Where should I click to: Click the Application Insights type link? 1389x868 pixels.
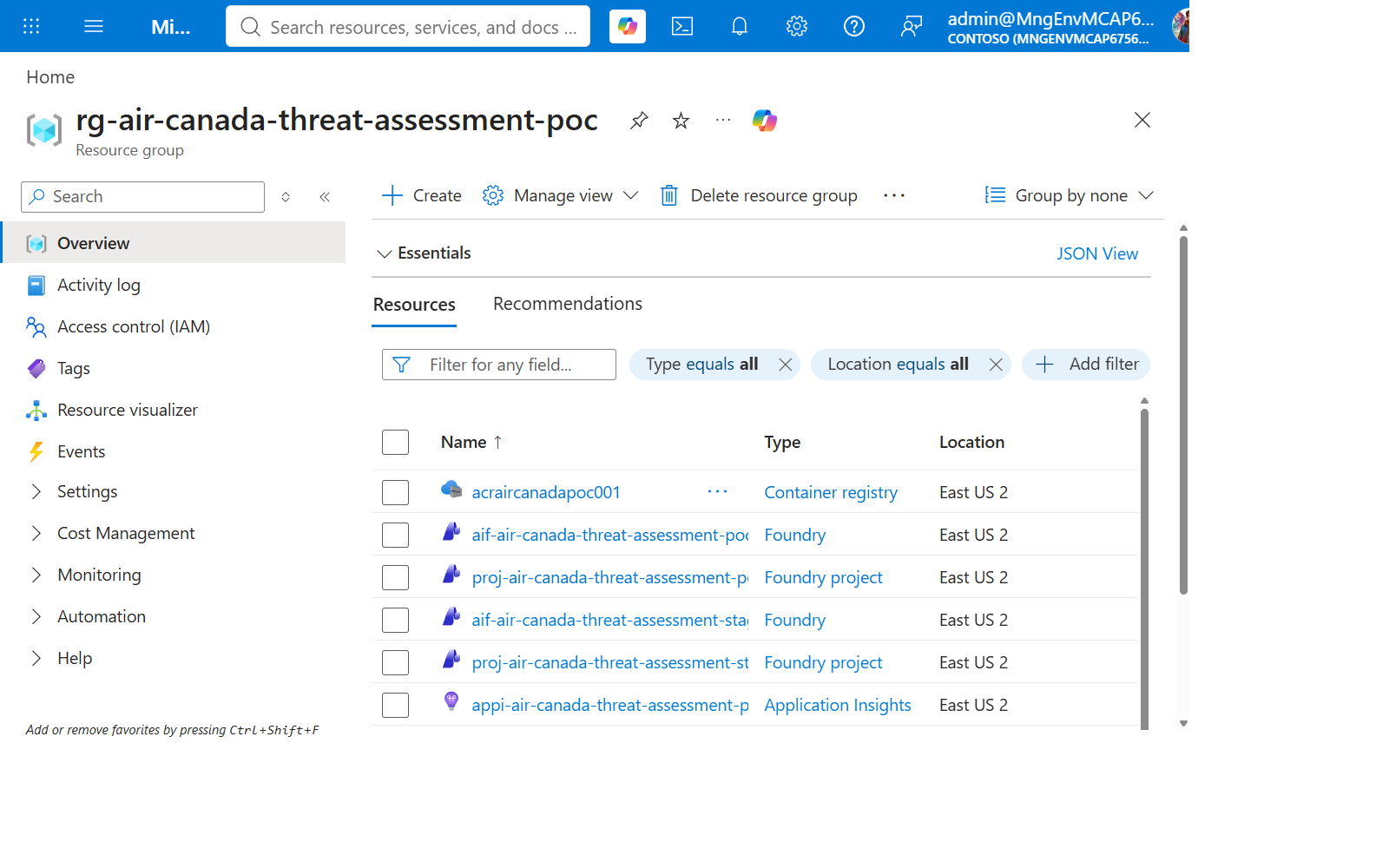point(838,705)
